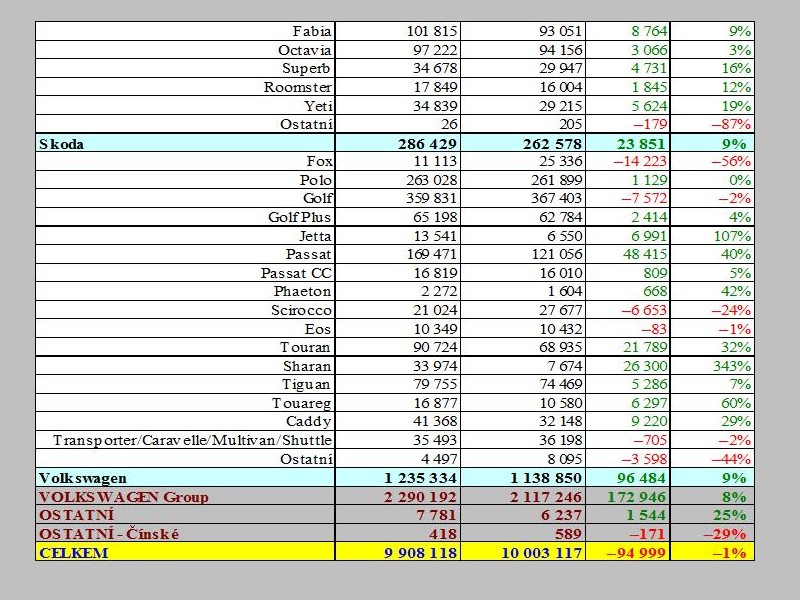
Task: Select the Polo row label
Action: click(315, 180)
